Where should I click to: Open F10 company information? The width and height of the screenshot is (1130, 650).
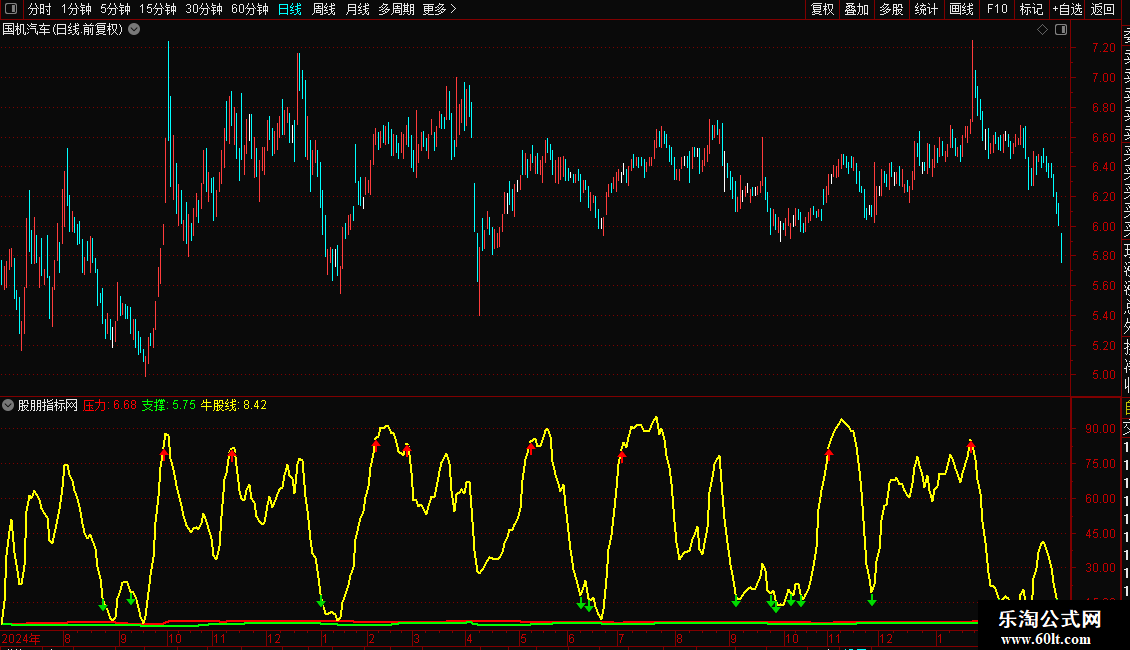click(997, 9)
